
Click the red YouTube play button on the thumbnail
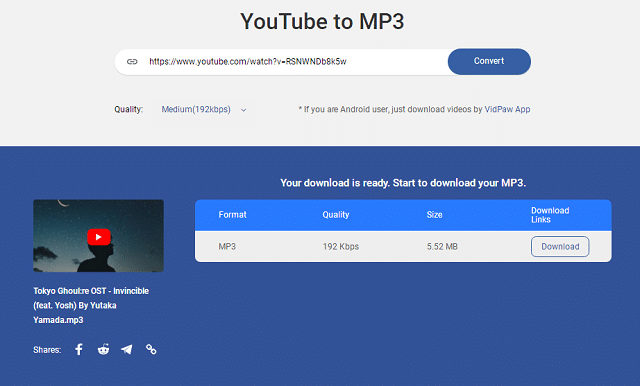pos(98,237)
